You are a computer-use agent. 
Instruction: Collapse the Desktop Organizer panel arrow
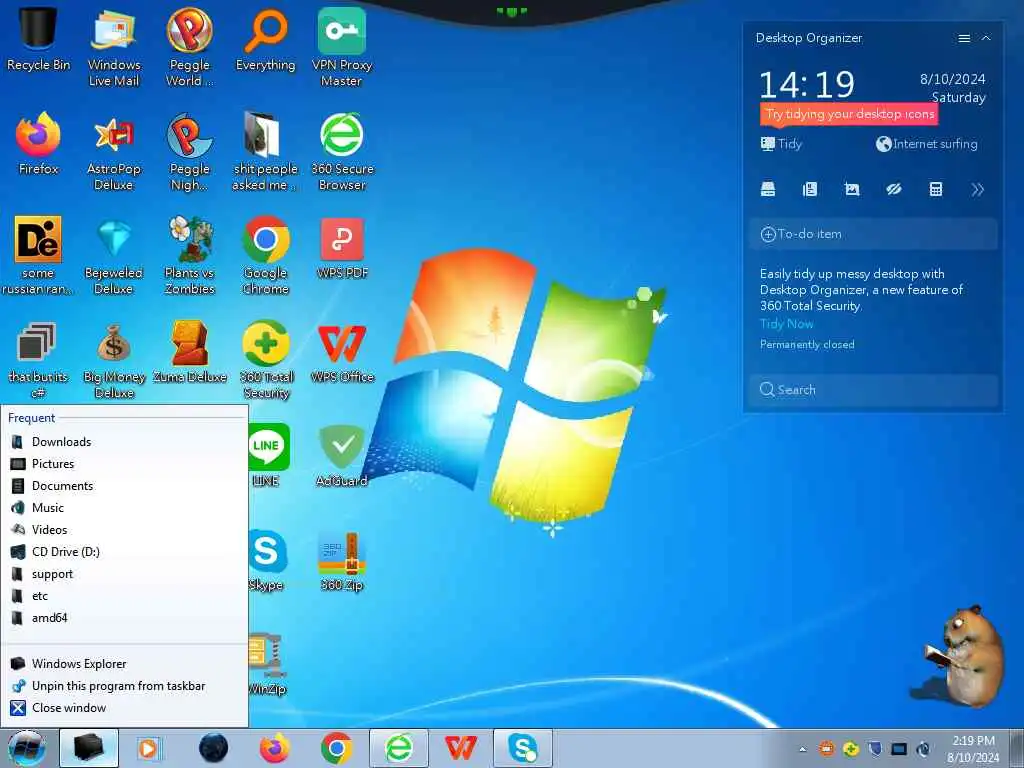tap(986, 38)
